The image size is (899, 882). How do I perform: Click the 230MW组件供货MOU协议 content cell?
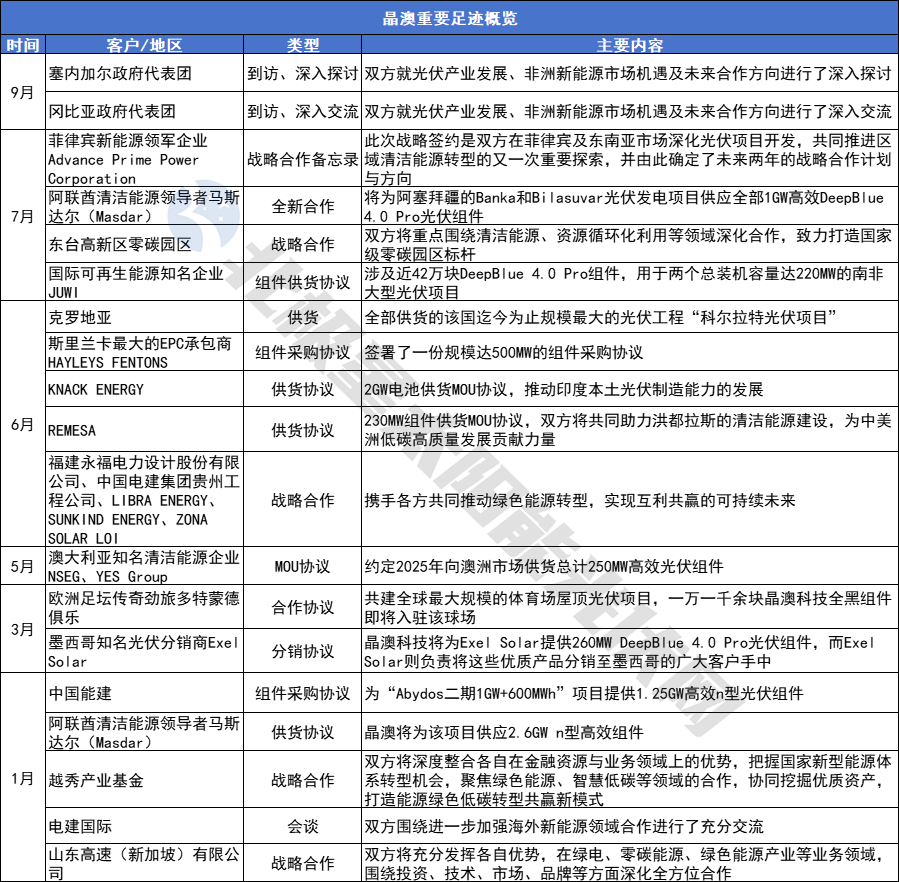click(x=630, y=429)
